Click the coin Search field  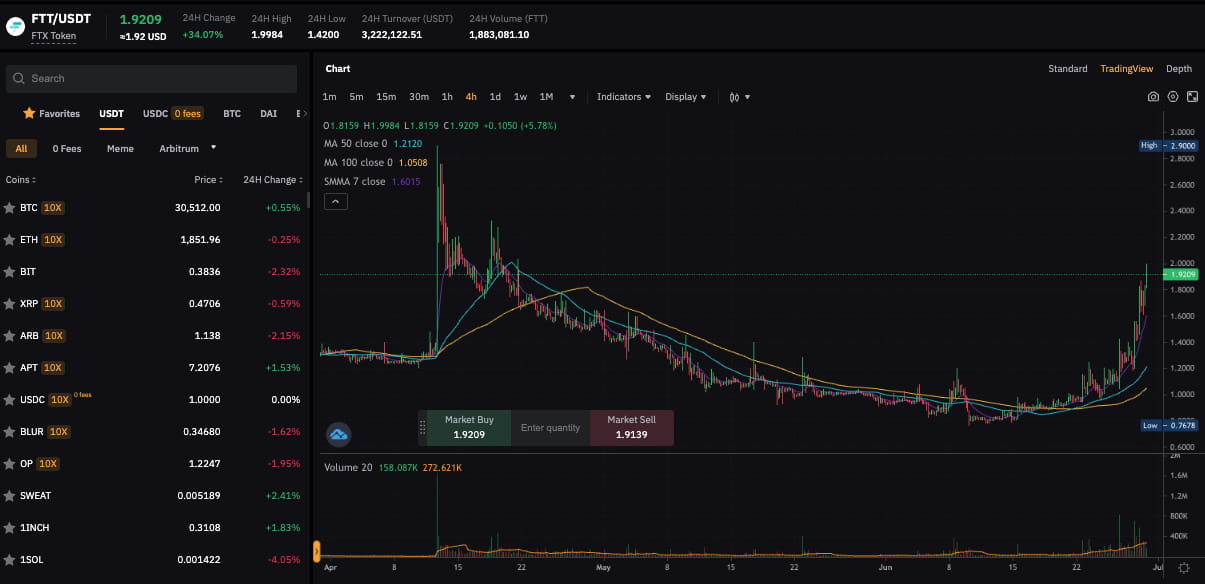(x=151, y=79)
